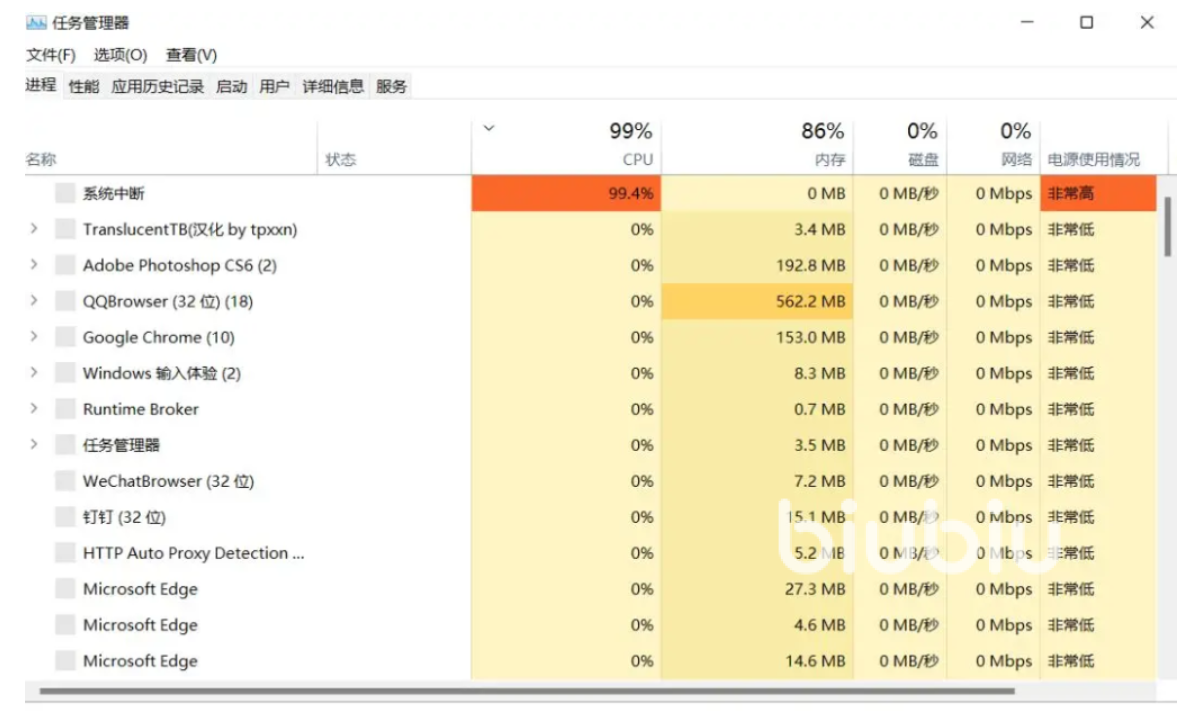Screen dimensions: 1198x711
Task: Switch to the 性能 tab
Action: coord(84,87)
